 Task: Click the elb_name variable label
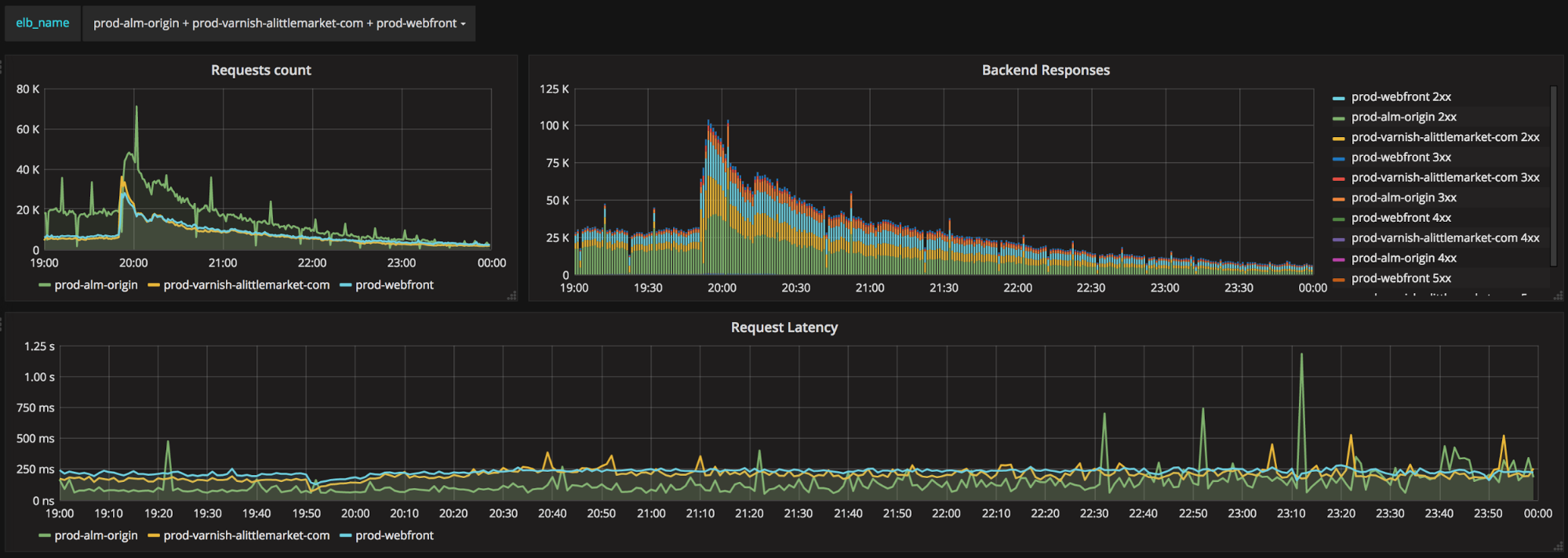tap(42, 23)
